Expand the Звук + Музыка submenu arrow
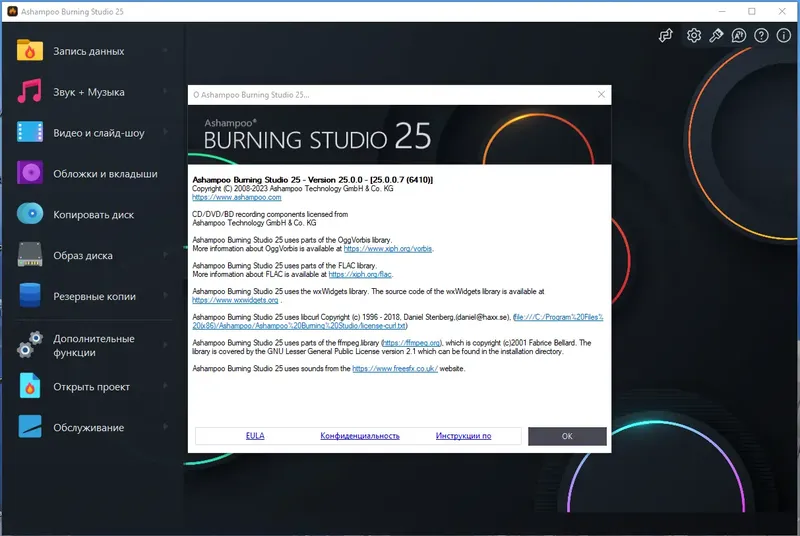The height and width of the screenshot is (536, 800). [x=165, y=91]
